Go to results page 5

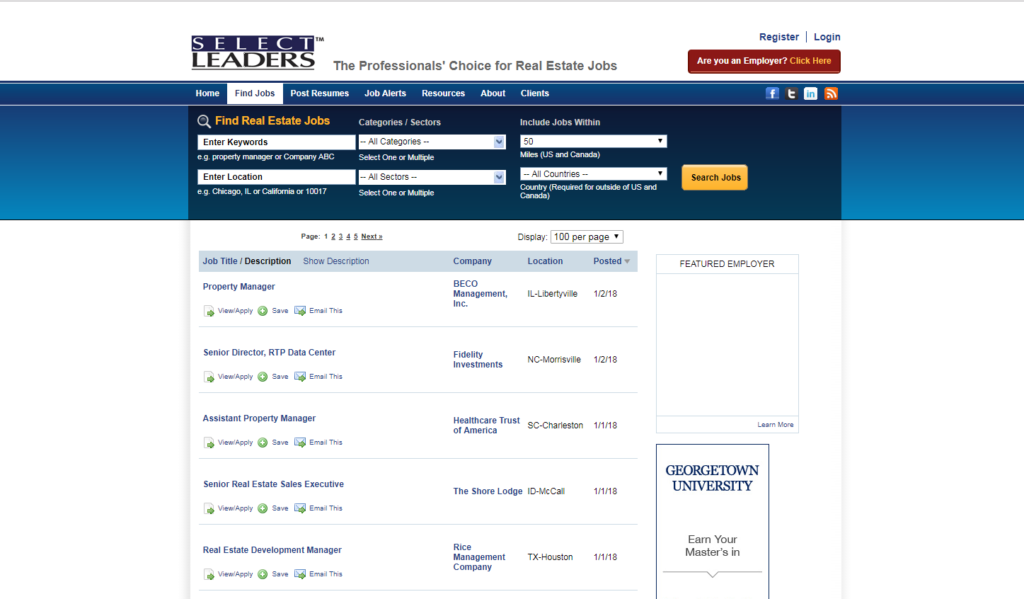point(355,236)
